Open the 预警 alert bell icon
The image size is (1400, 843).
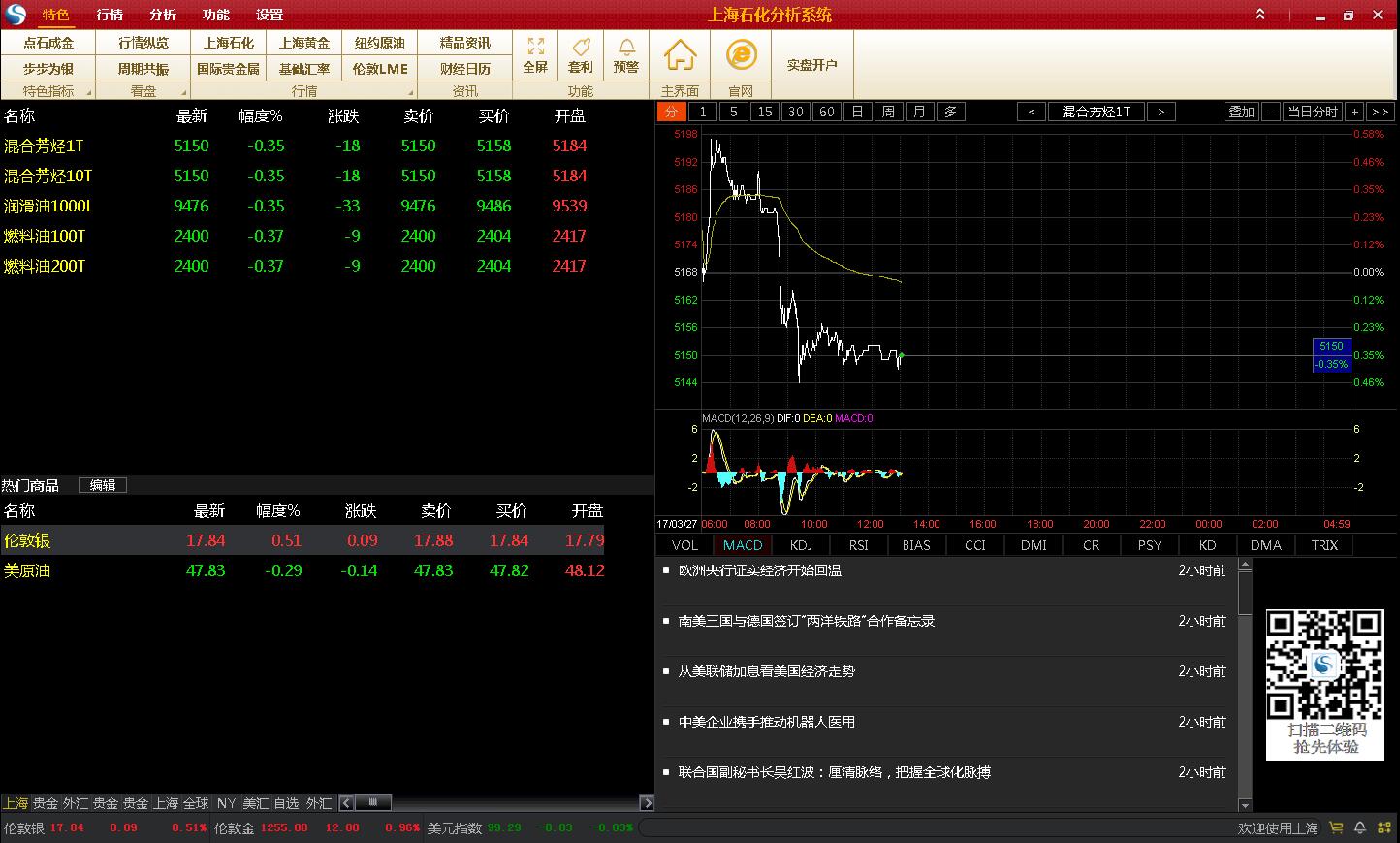[626, 55]
